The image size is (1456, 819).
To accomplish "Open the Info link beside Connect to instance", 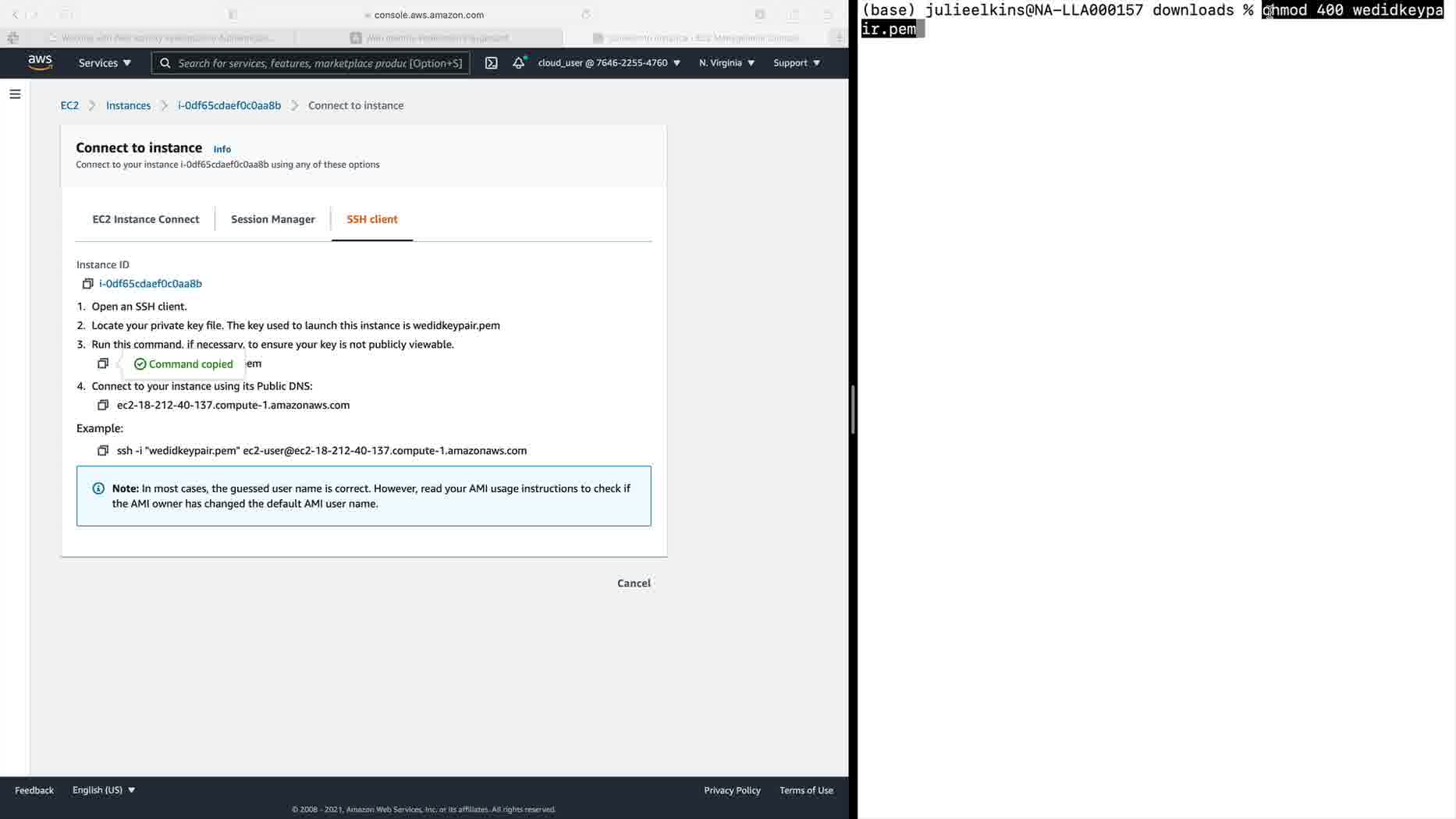I will 222,149.
